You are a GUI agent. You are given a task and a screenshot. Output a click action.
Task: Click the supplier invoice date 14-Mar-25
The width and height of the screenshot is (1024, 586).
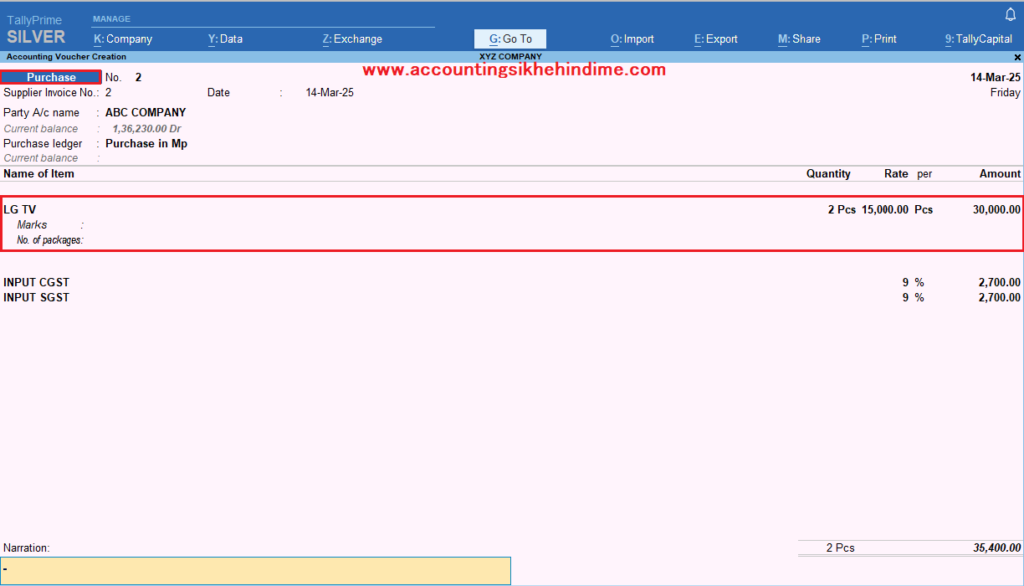pos(330,93)
